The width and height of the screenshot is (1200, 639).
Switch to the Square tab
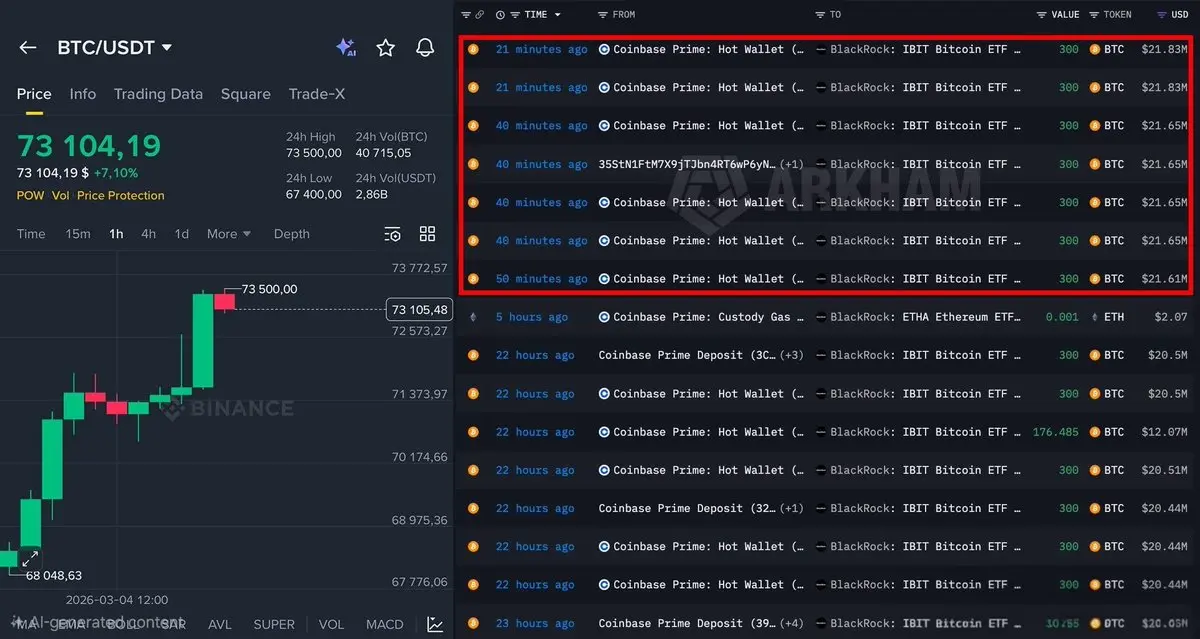(x=246, y=94)
